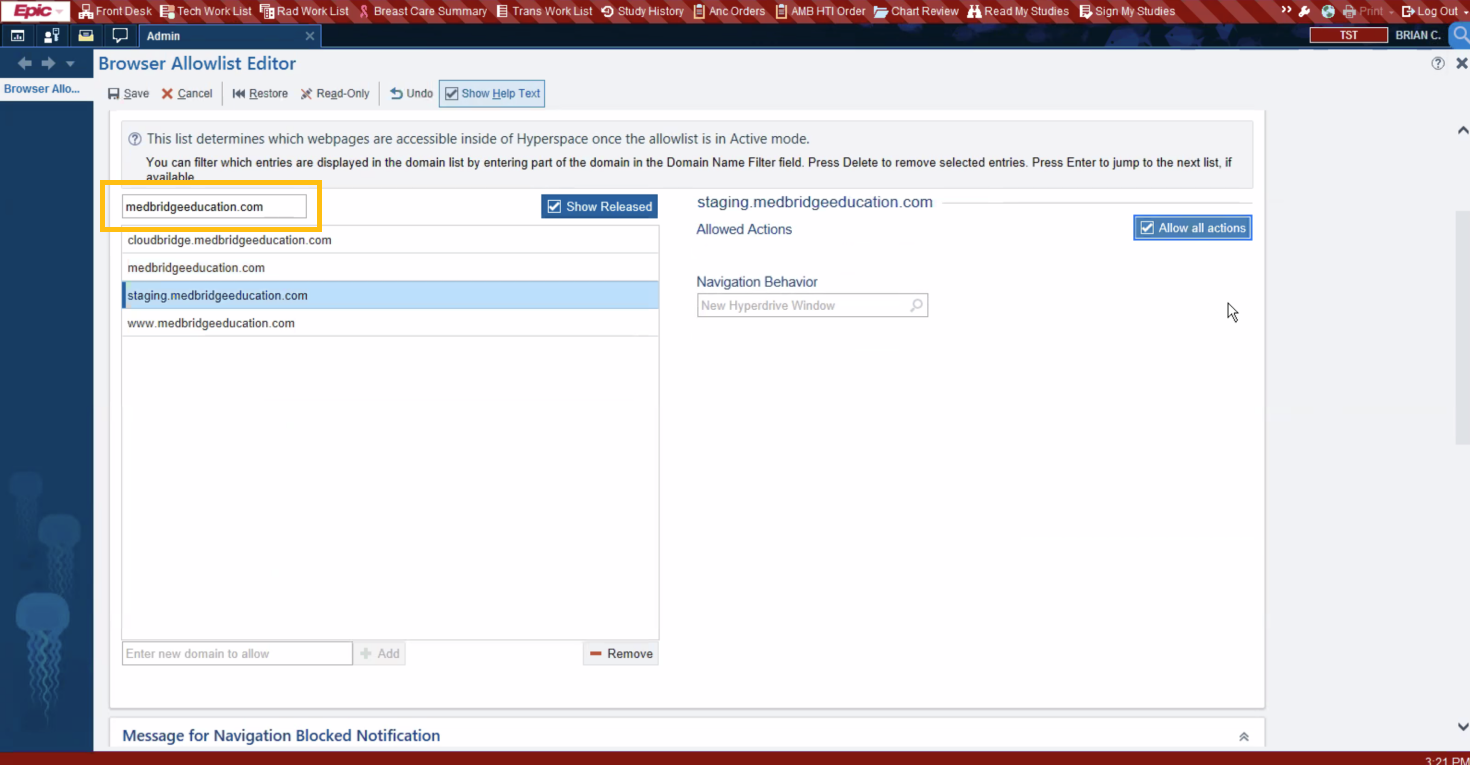Select www.medbridgeeducation.com entry

(390, 323)
